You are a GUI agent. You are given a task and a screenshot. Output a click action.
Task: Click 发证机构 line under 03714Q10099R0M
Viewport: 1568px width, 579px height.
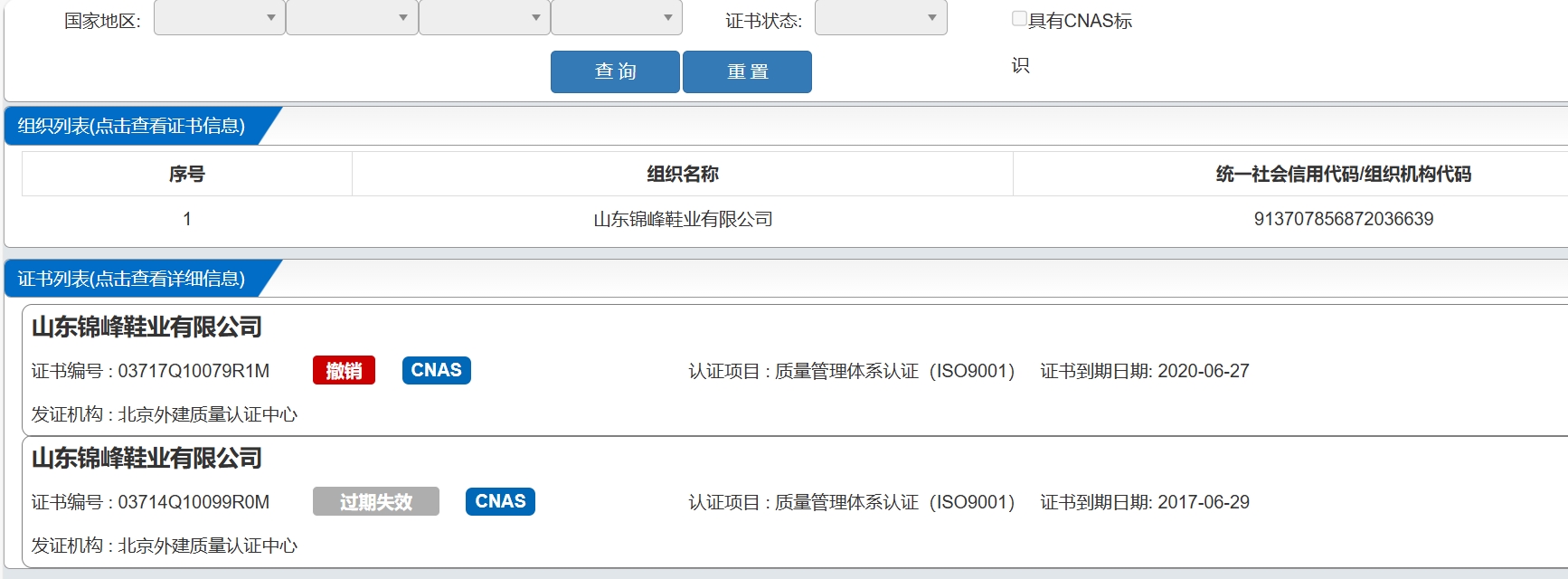pyautogui.click(x=165, y=546)
